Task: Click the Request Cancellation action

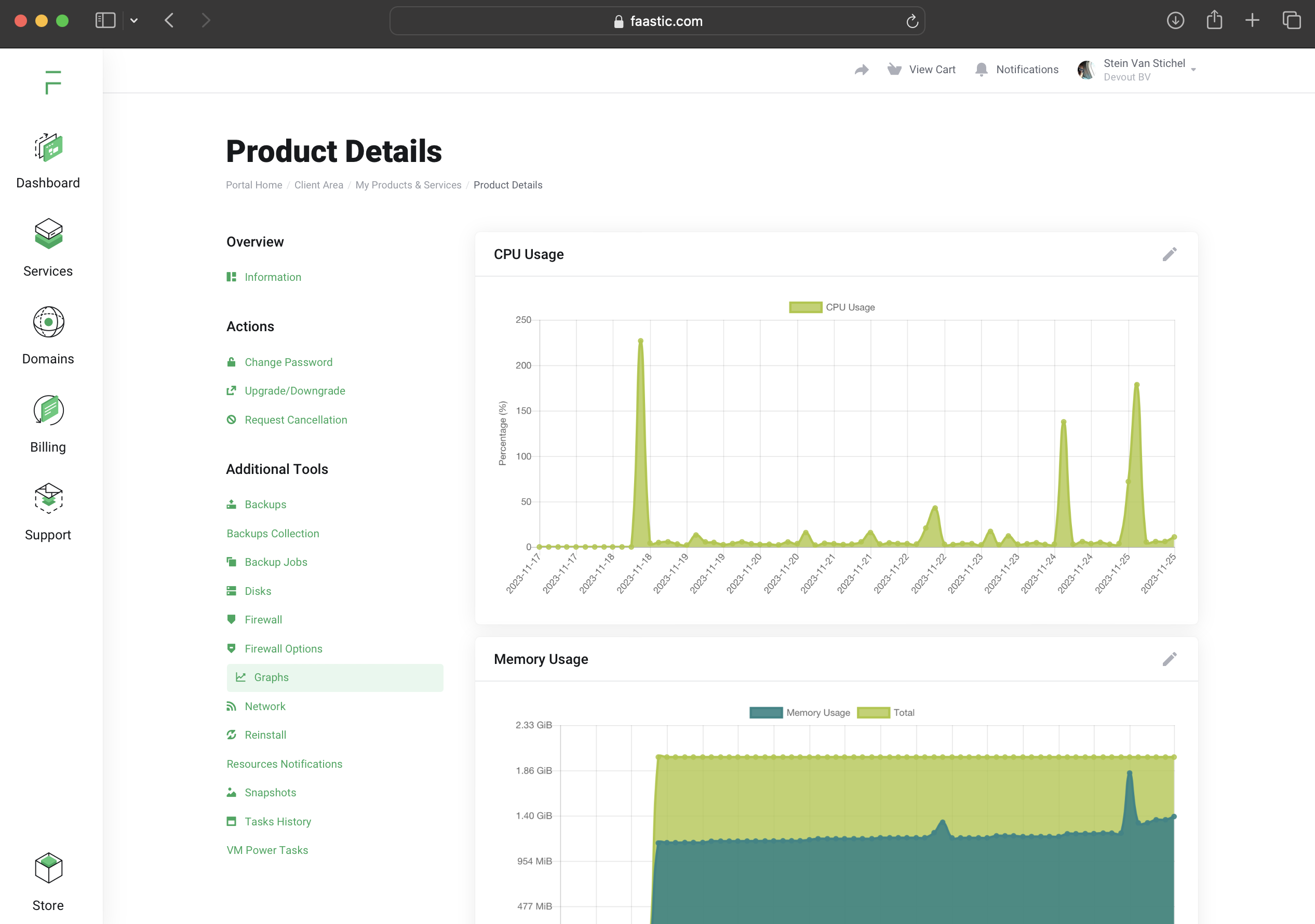Action: tap(296, 419)
